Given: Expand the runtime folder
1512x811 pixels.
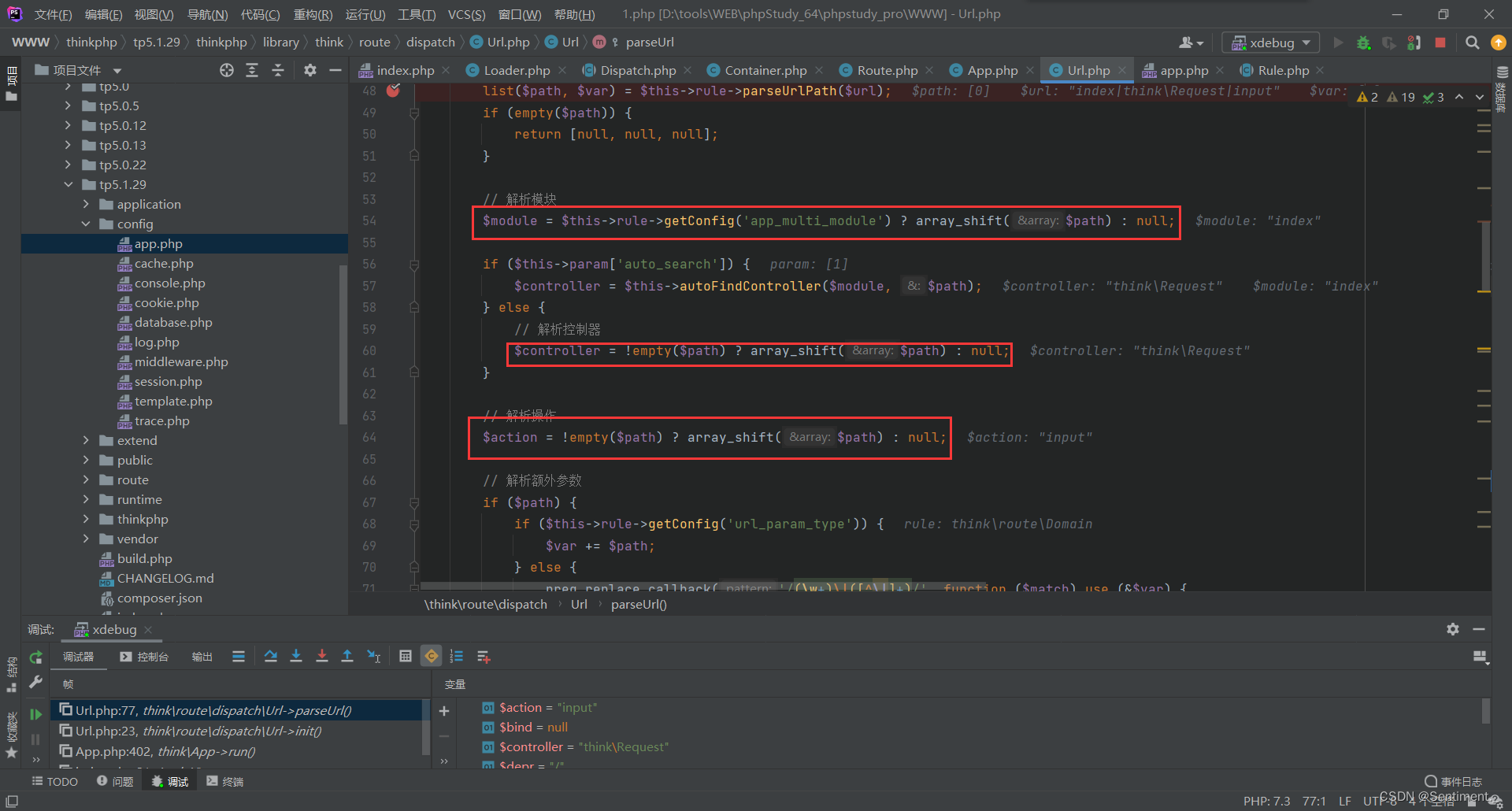Looking at the screenshot, I should [x=86, y=499].
